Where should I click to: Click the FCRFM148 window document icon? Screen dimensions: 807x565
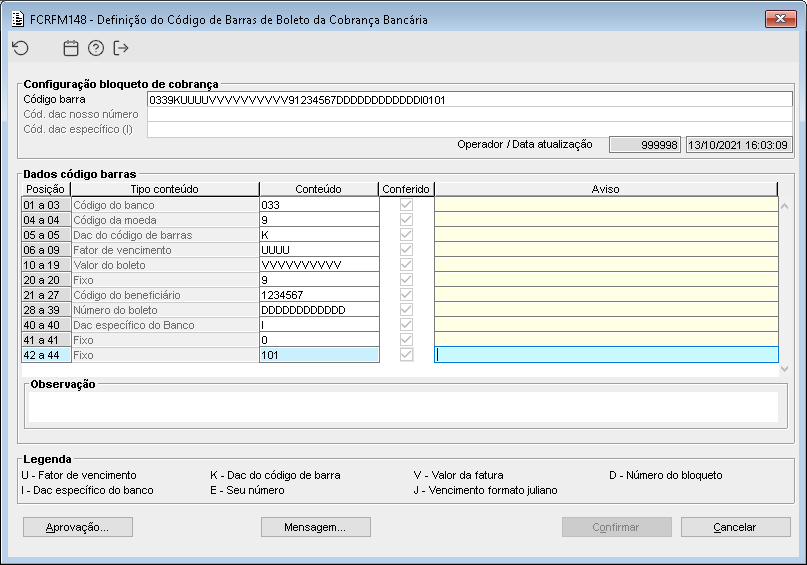(16, 17)
